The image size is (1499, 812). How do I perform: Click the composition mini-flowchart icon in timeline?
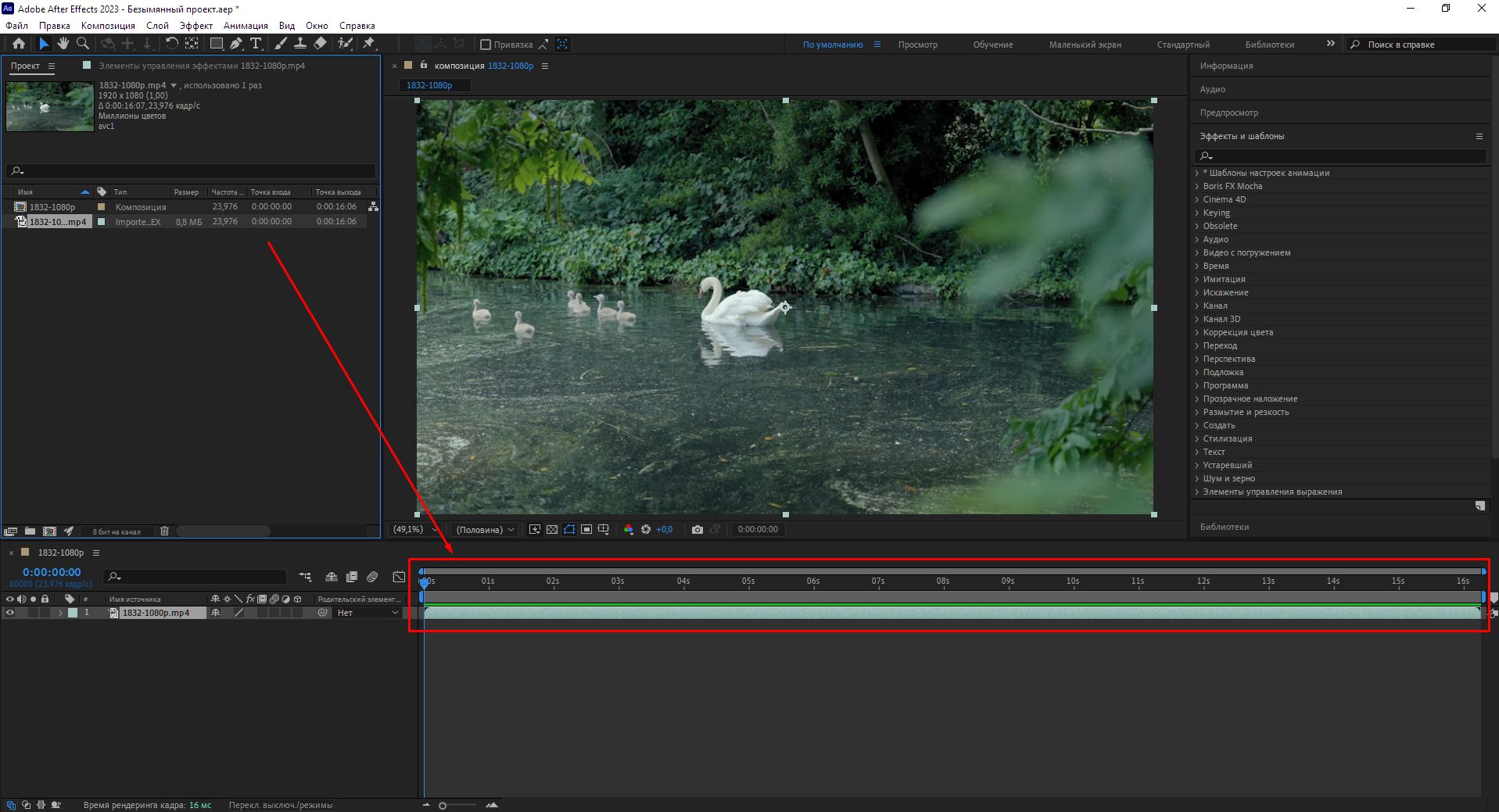click(x=305, y=577)
